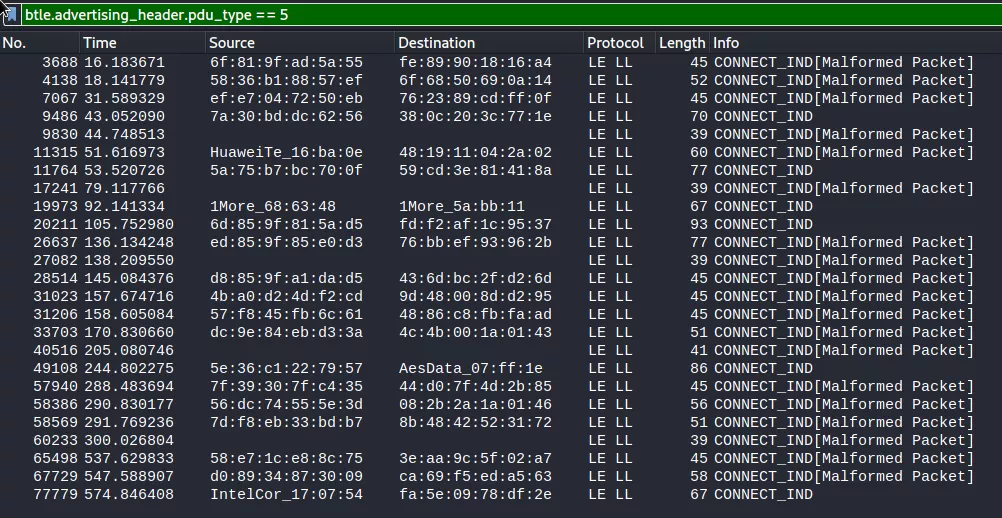Select packet 65498 at time 537.629833
Screen dimensions: 1002x518
[501, 459]
